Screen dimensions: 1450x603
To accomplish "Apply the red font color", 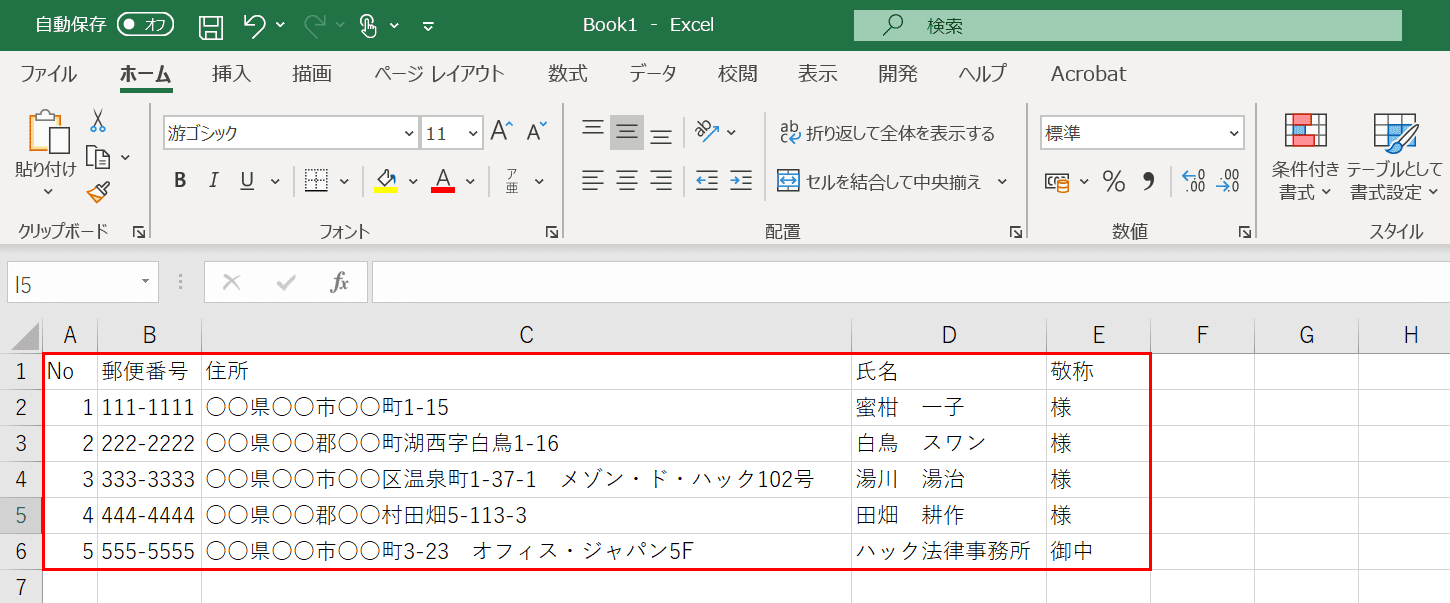I will (x=443, y=181).
